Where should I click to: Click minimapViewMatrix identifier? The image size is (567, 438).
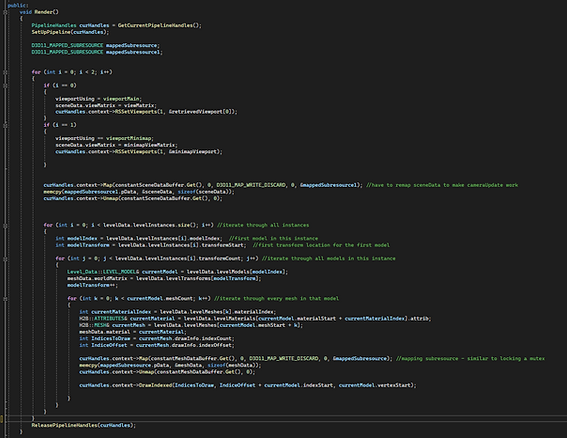149,145
